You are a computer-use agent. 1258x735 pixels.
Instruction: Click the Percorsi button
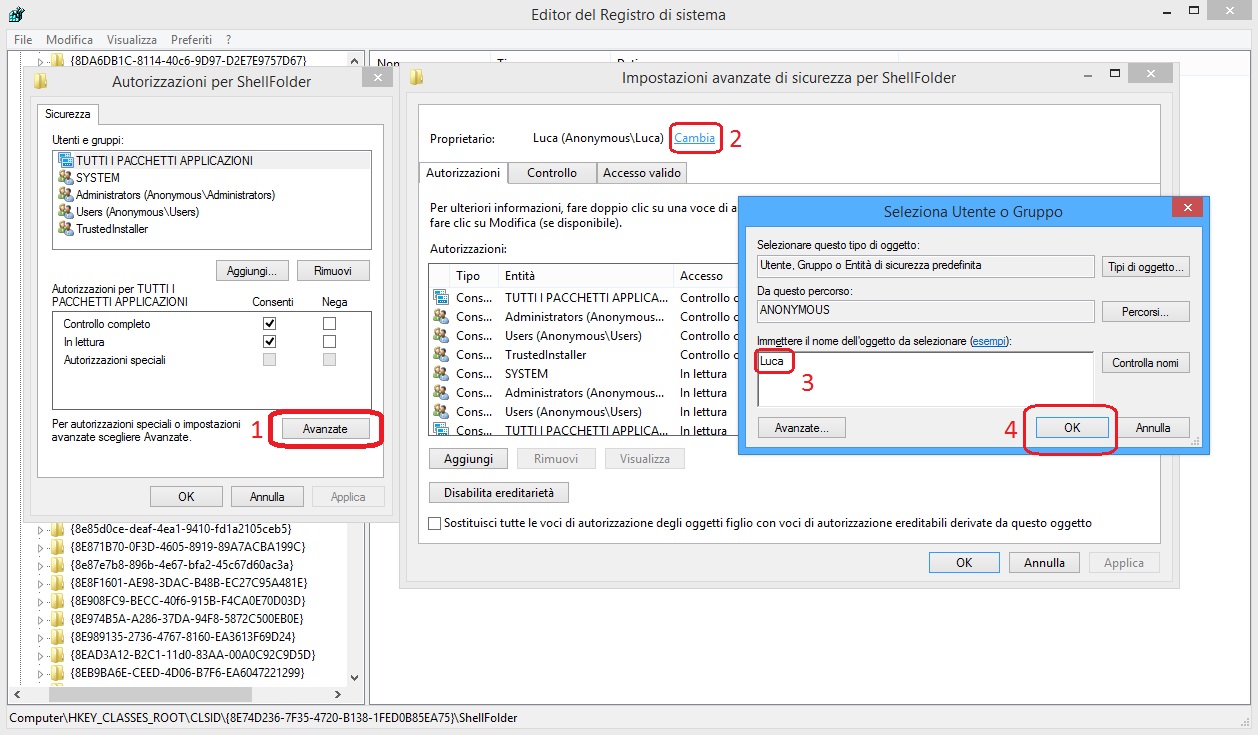(x=1146, y=312)
